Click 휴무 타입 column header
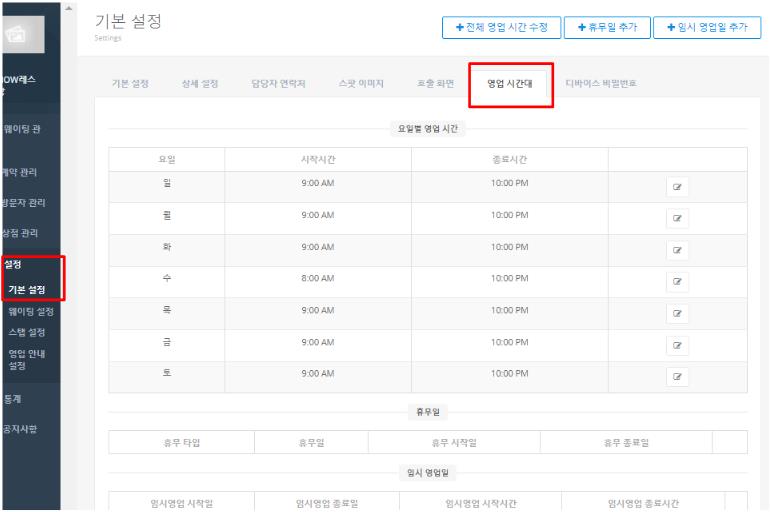Screen dimensions: 772x512 pyautogui.click(x=182, y=443)
